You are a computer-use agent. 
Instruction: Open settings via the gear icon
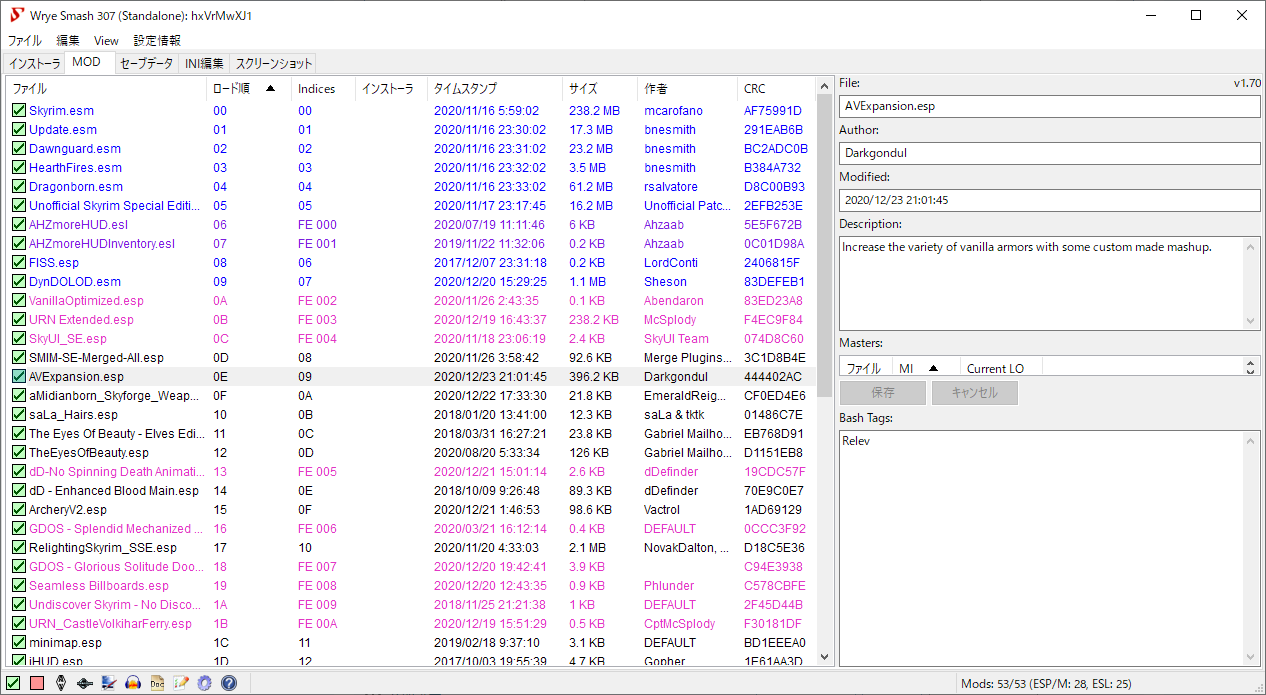coord(205,683)
